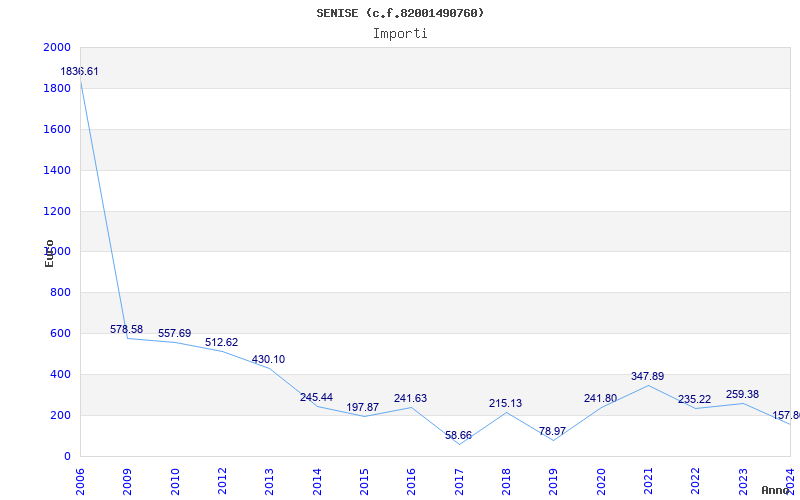
Task: Select the 197.87 data label
Action: click(x=363, y=407)
